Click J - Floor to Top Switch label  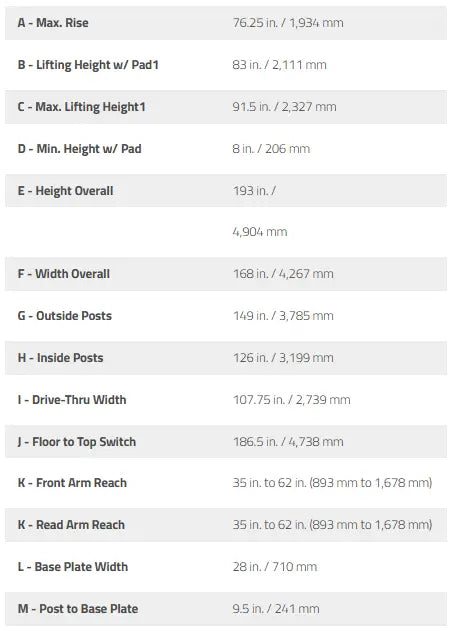tap(77, 442)
